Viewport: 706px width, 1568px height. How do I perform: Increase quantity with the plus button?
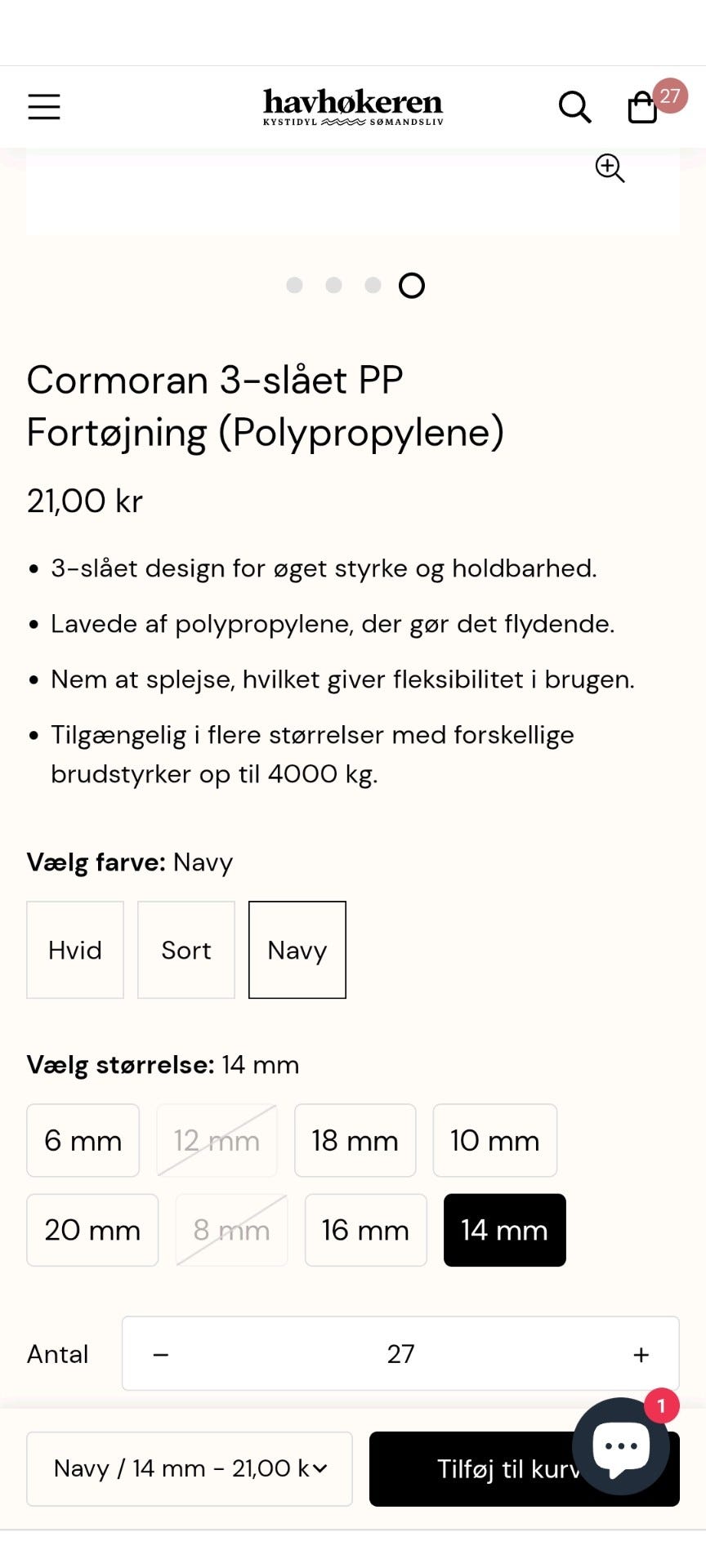coord(640,1353)
